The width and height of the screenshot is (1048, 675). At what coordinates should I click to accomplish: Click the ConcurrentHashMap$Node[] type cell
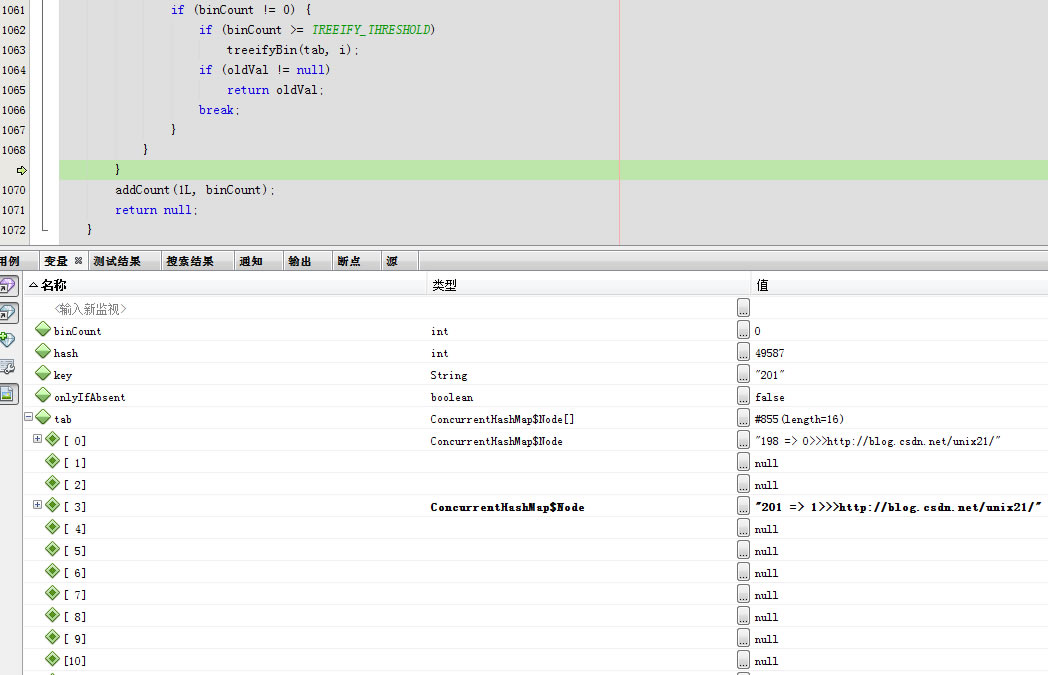[502, 419]
